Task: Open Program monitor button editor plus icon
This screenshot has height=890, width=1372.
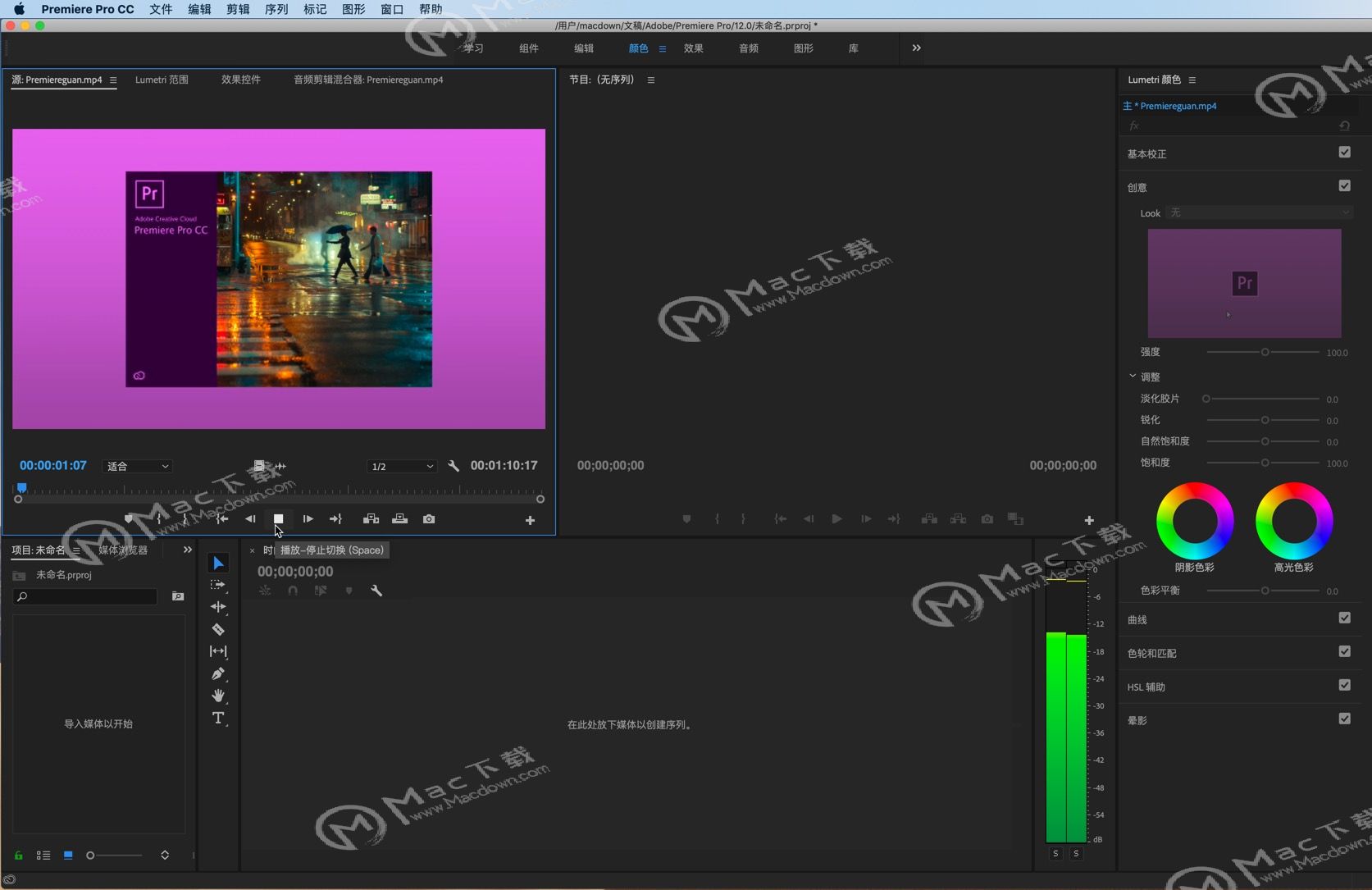Action: pyautogui.click(x=1089, y=520)
